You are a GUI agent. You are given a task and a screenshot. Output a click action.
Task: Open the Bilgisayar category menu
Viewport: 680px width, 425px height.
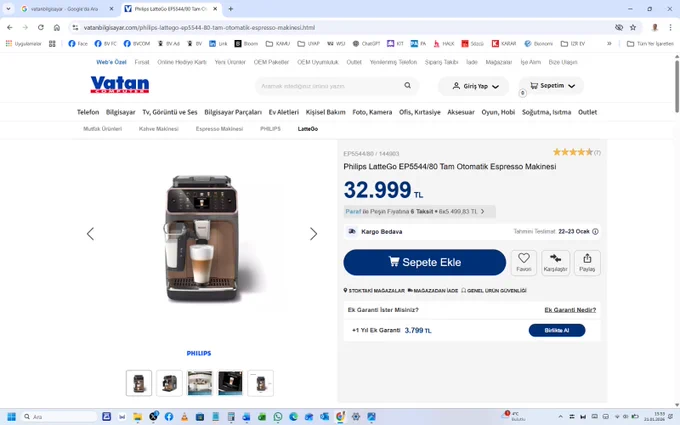(121, 112)
